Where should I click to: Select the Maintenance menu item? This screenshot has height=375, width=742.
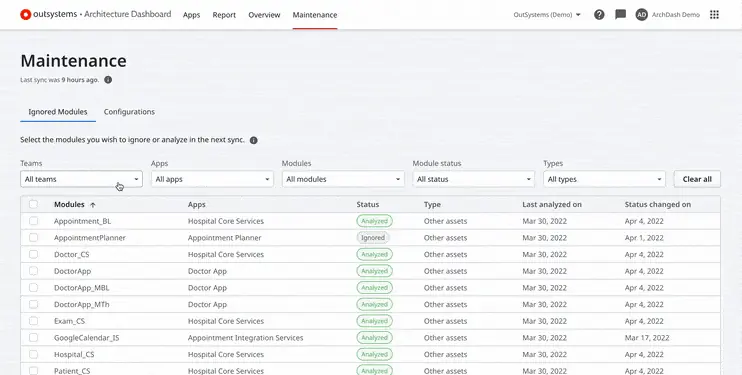pos(315,15)
